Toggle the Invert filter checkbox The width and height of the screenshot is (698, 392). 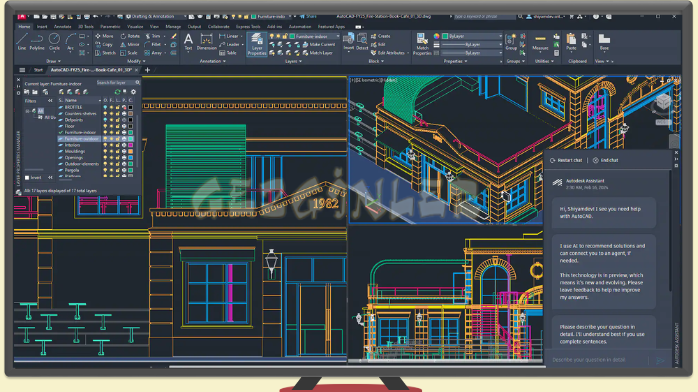pyautogui.click(x=27, y=178)
